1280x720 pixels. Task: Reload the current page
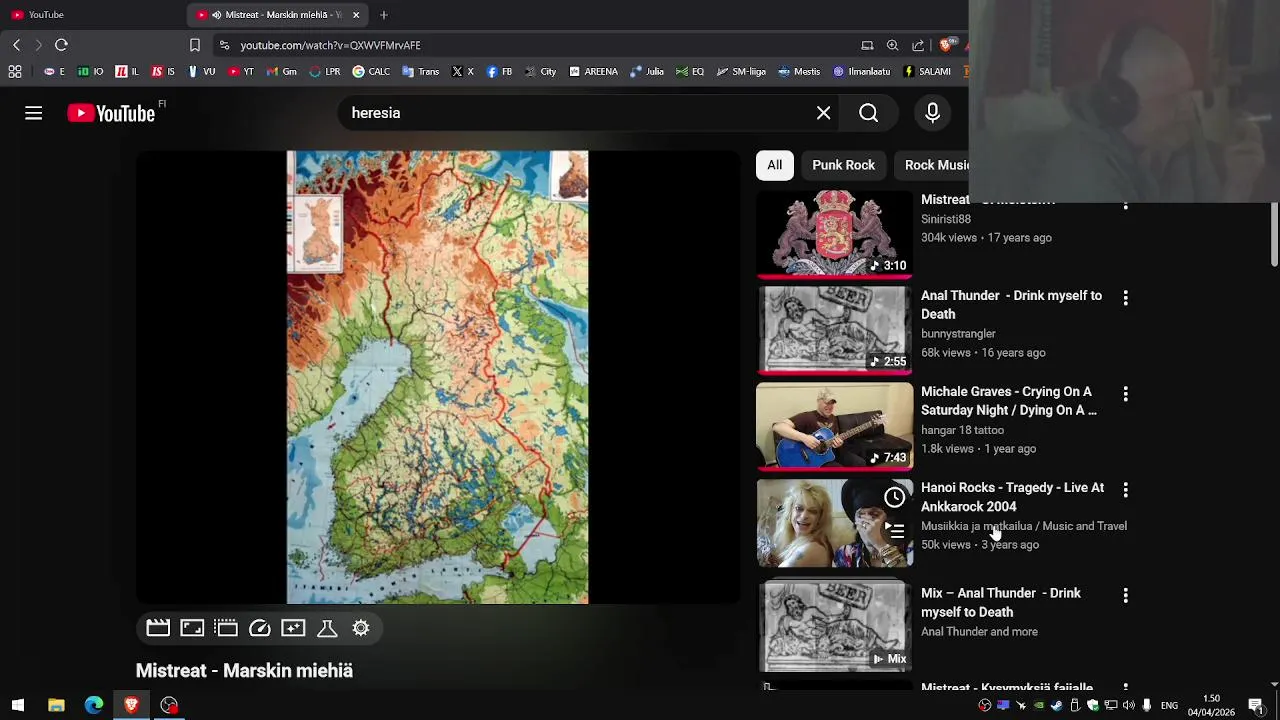[x=61, y=45]
